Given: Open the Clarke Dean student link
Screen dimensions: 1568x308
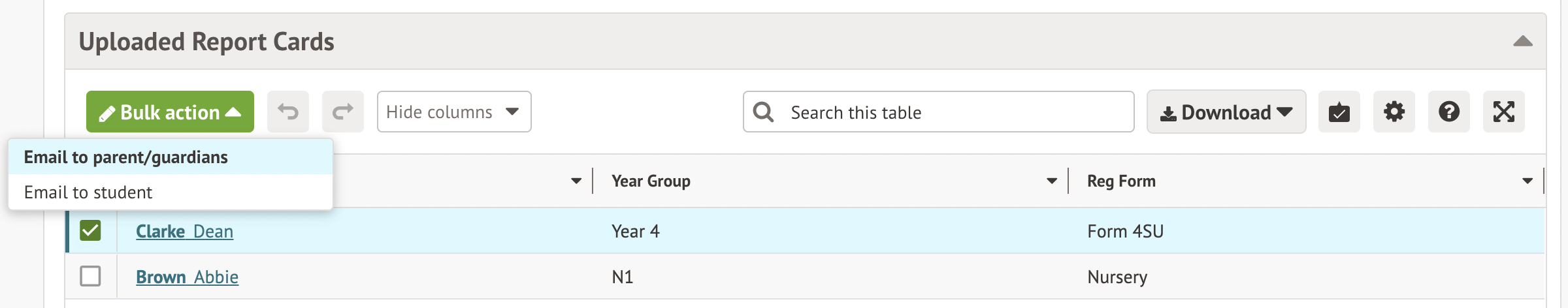Looking at the screenshot, I should coord(184,232).
